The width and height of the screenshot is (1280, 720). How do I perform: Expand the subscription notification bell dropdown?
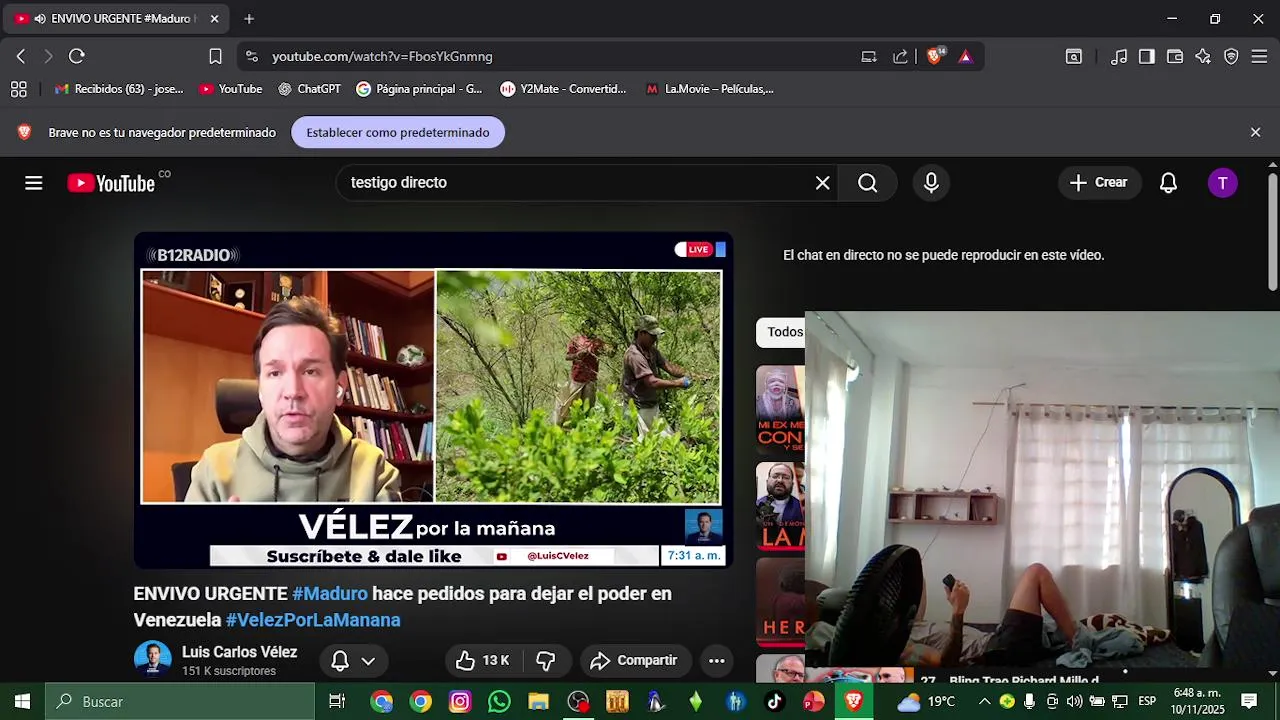(353, 661)
